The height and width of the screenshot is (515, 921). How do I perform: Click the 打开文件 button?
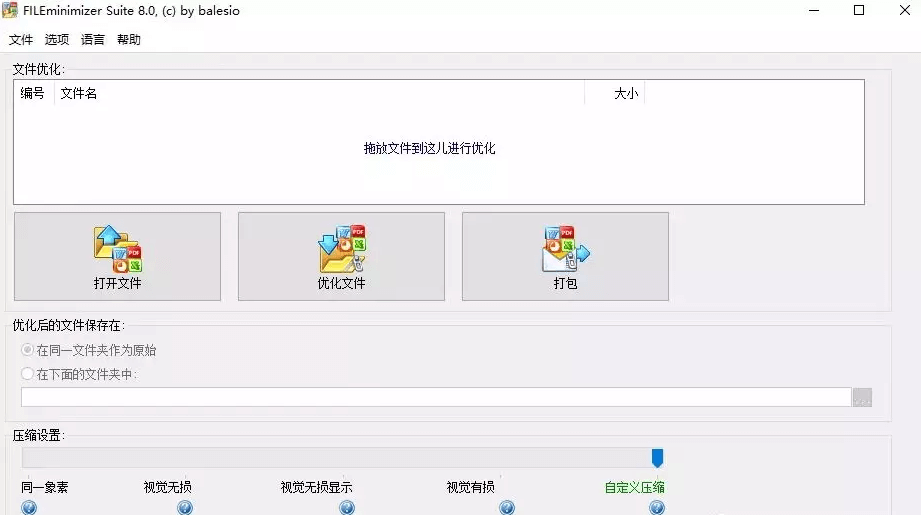coord(117,257)
